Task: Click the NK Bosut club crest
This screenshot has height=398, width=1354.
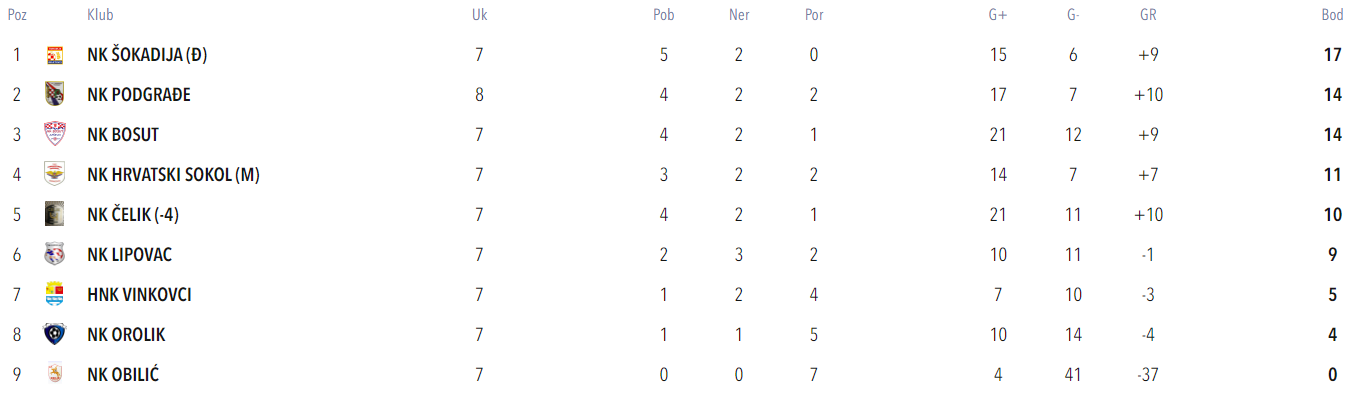Action: pos(55,135)
